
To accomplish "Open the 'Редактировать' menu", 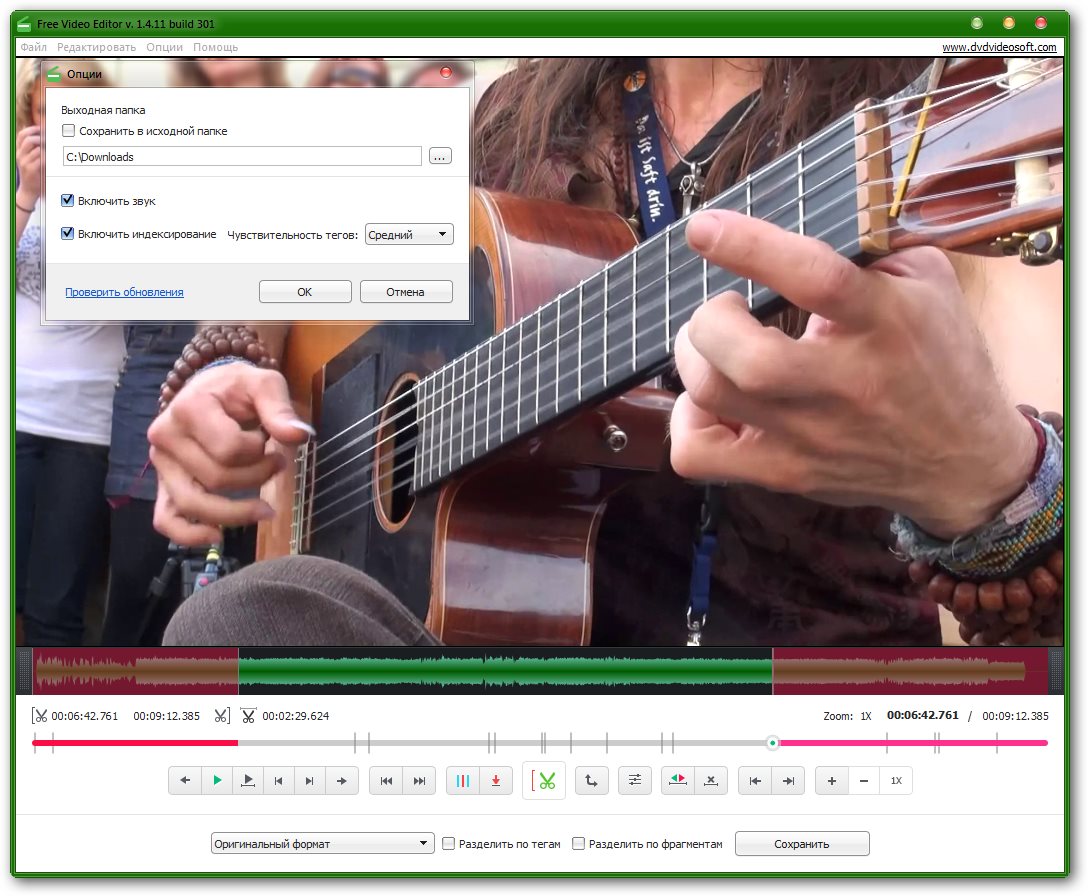I will click(96, 47).
